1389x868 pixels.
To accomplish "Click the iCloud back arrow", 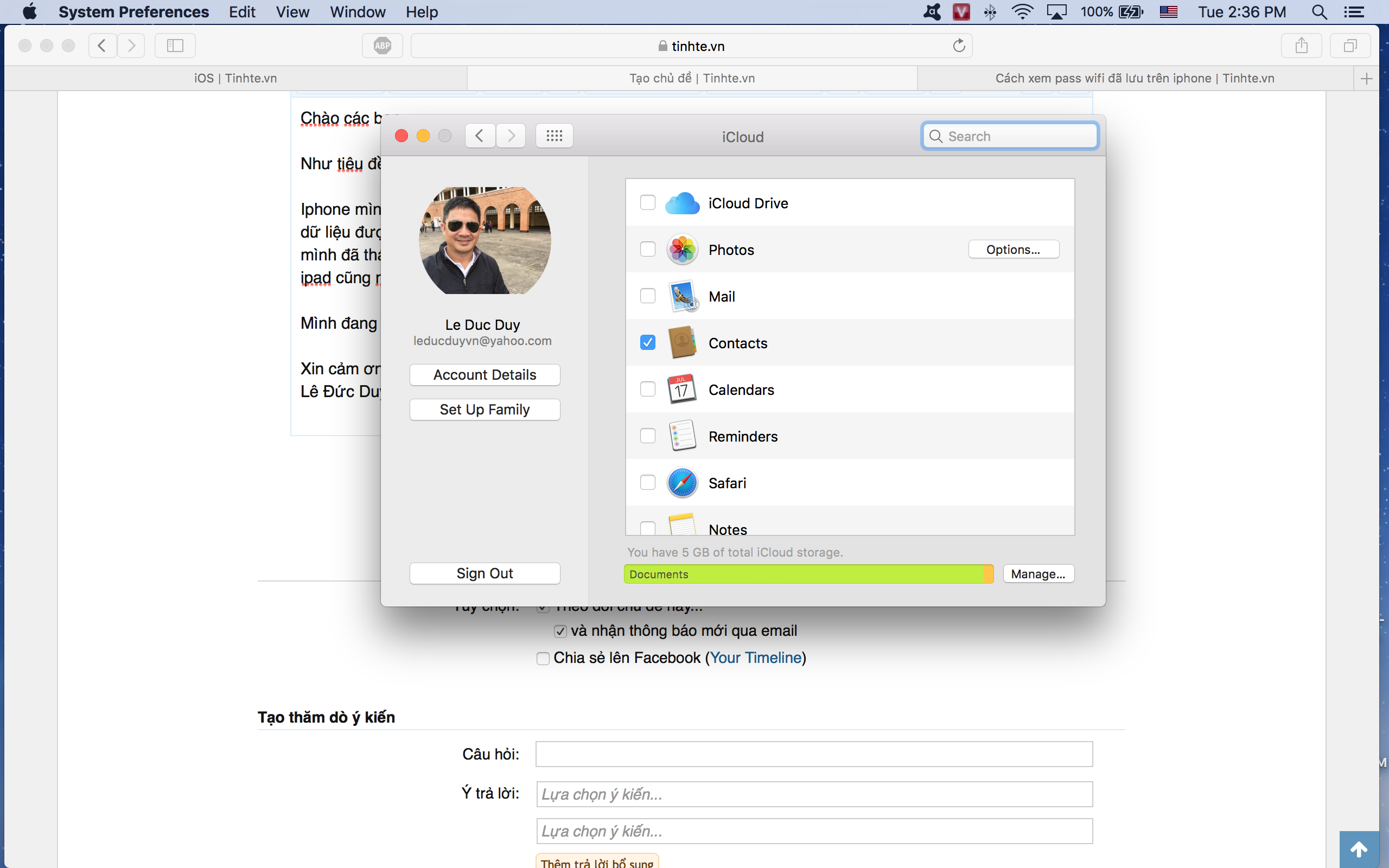I will pos(480,136).
